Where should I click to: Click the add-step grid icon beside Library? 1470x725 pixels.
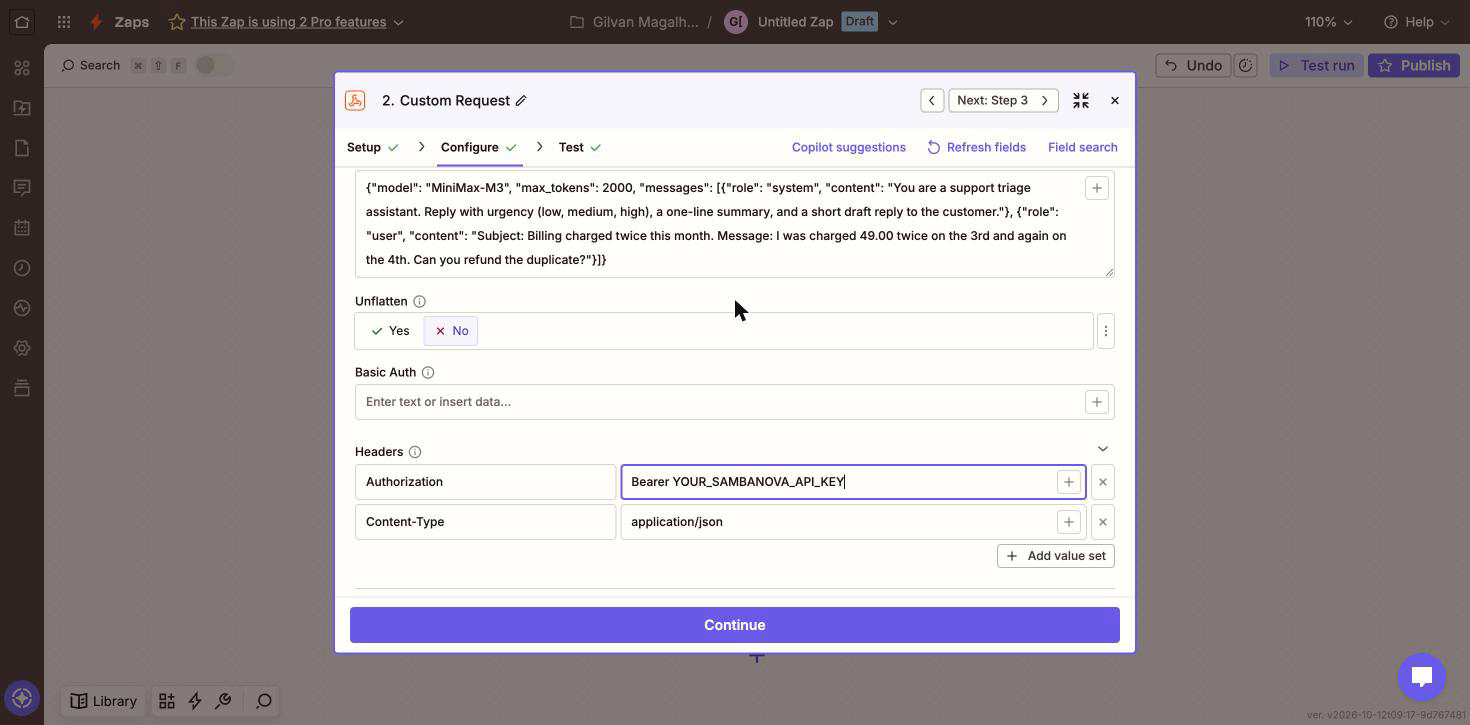[x=167, y=701]
